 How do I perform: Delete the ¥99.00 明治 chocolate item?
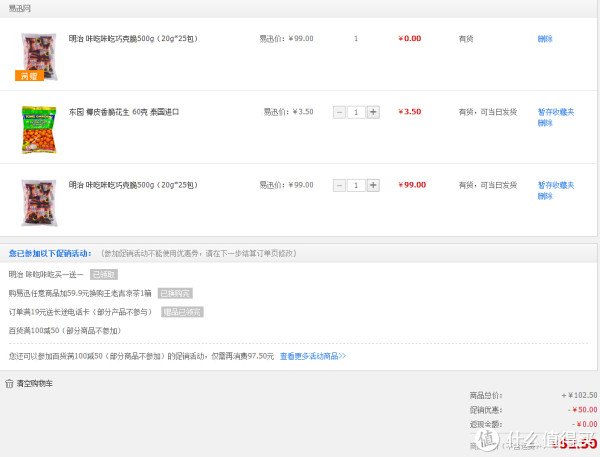tap(545, 196)
